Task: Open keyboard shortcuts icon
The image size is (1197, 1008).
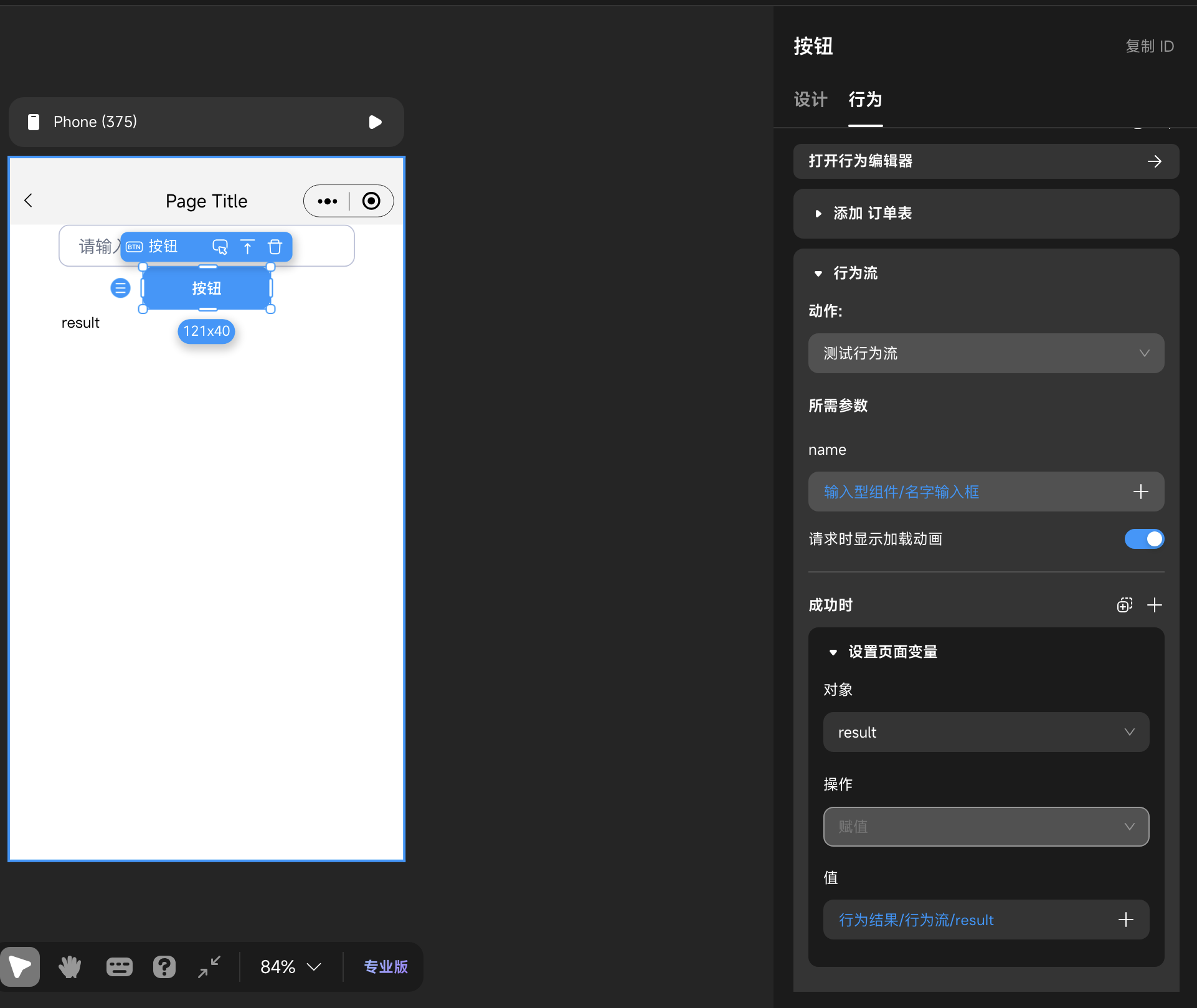Action: [119, 966]
